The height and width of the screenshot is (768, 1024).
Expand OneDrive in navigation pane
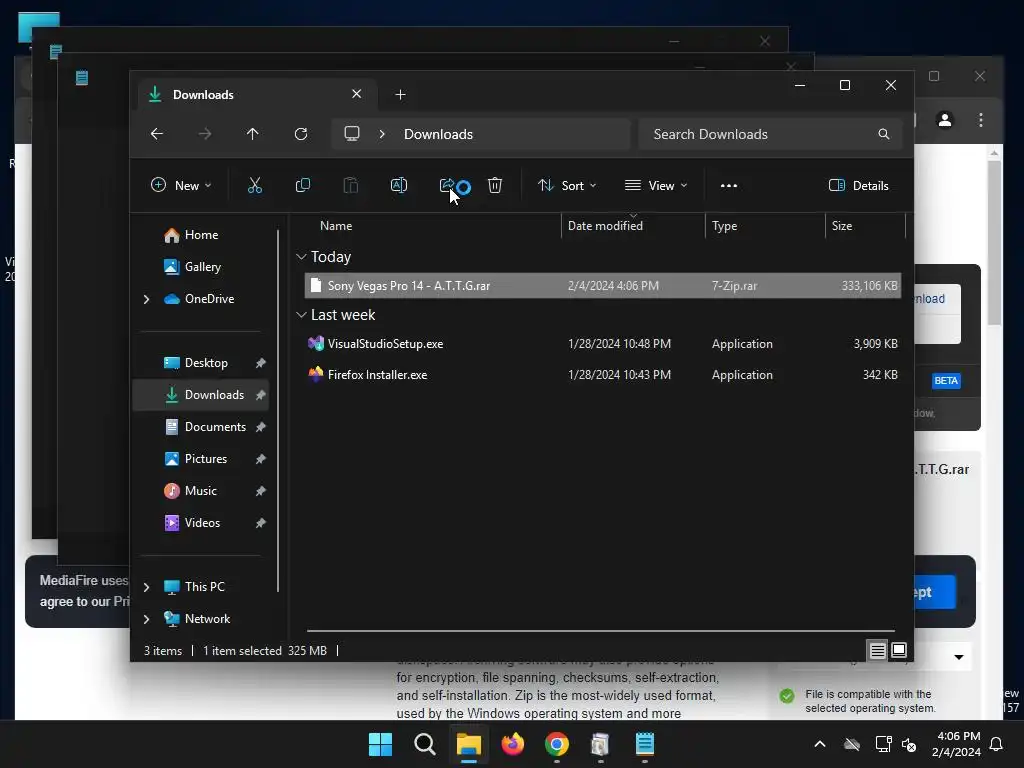tap(146, 299)
